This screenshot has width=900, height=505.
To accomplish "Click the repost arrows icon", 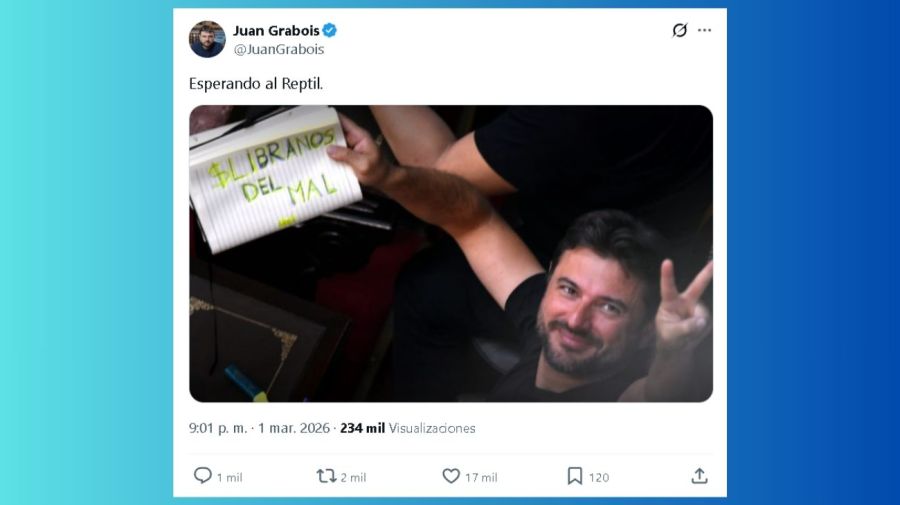I will [x=326, y=476].
